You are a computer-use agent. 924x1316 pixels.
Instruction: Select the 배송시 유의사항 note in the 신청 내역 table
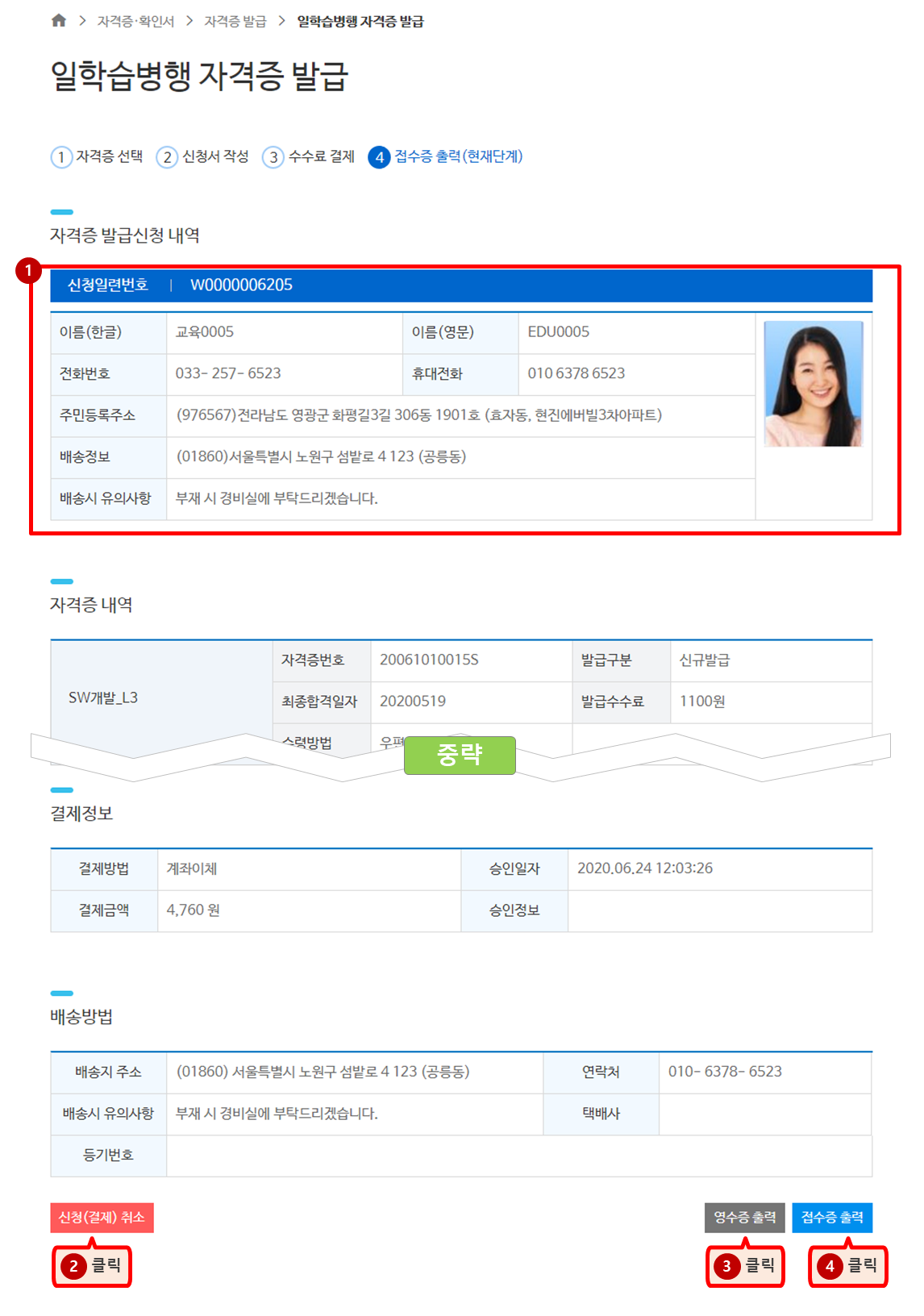click(277, 498)
